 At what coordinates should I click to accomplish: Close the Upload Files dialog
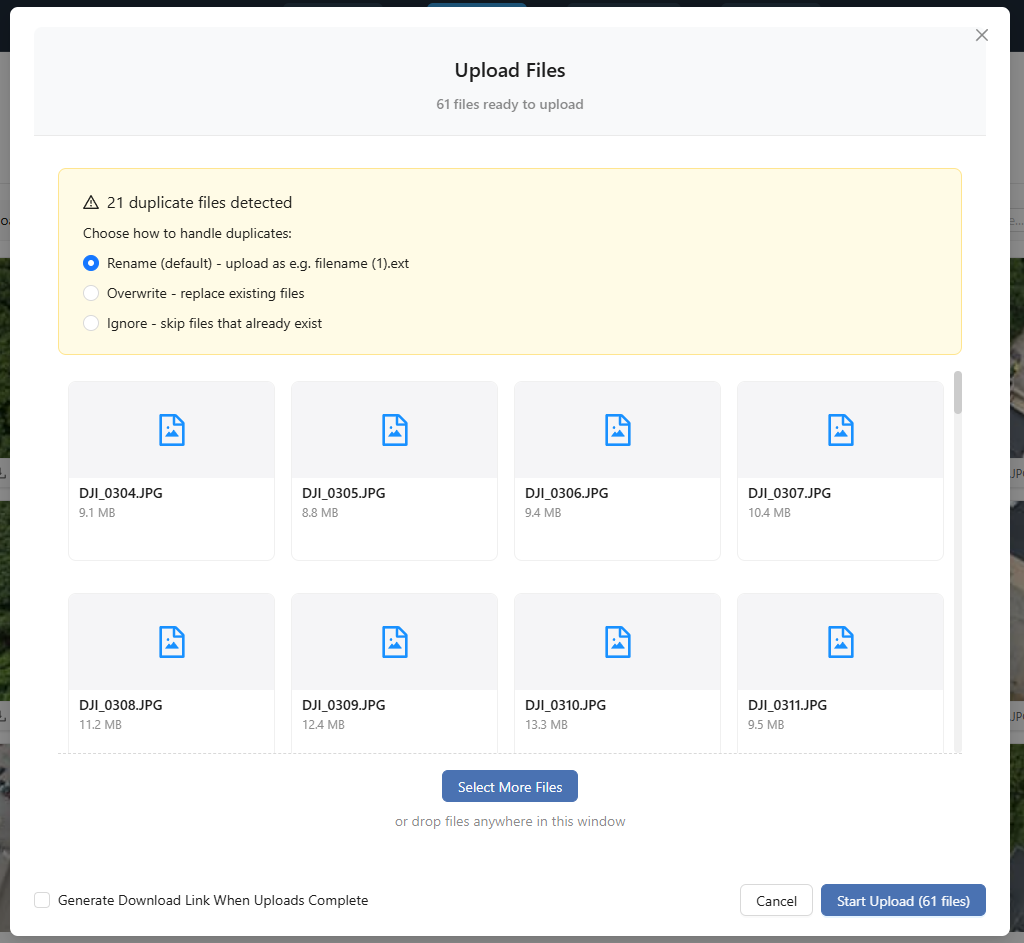tap(982, 35)
